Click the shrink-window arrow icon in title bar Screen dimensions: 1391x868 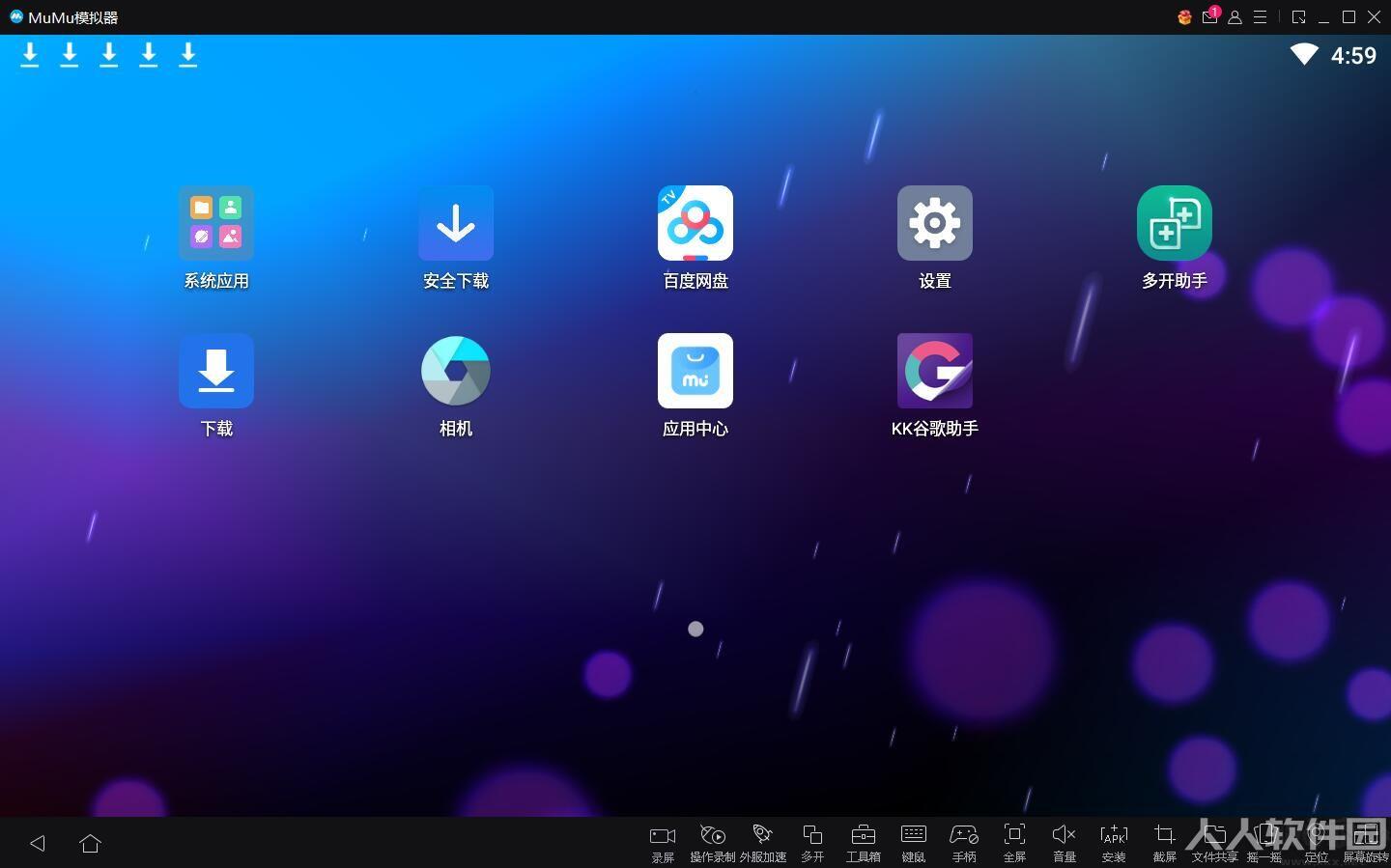[x=1298, y=17]
